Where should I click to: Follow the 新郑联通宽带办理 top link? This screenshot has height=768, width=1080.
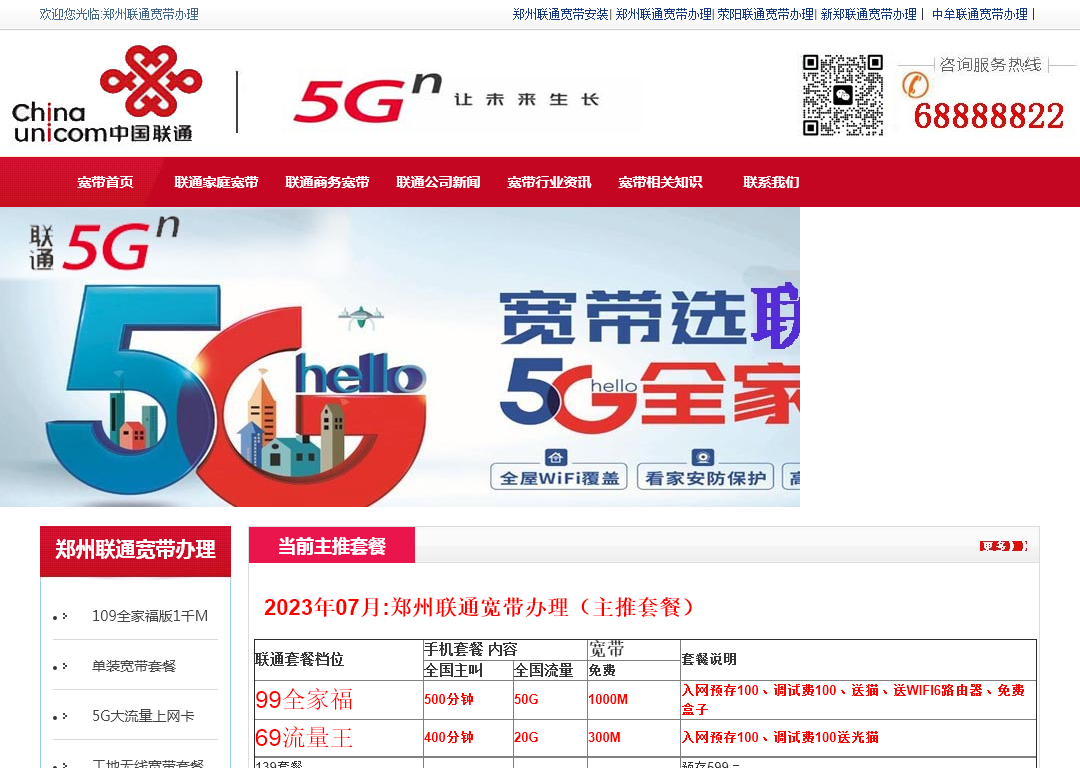tap(869, 14)
